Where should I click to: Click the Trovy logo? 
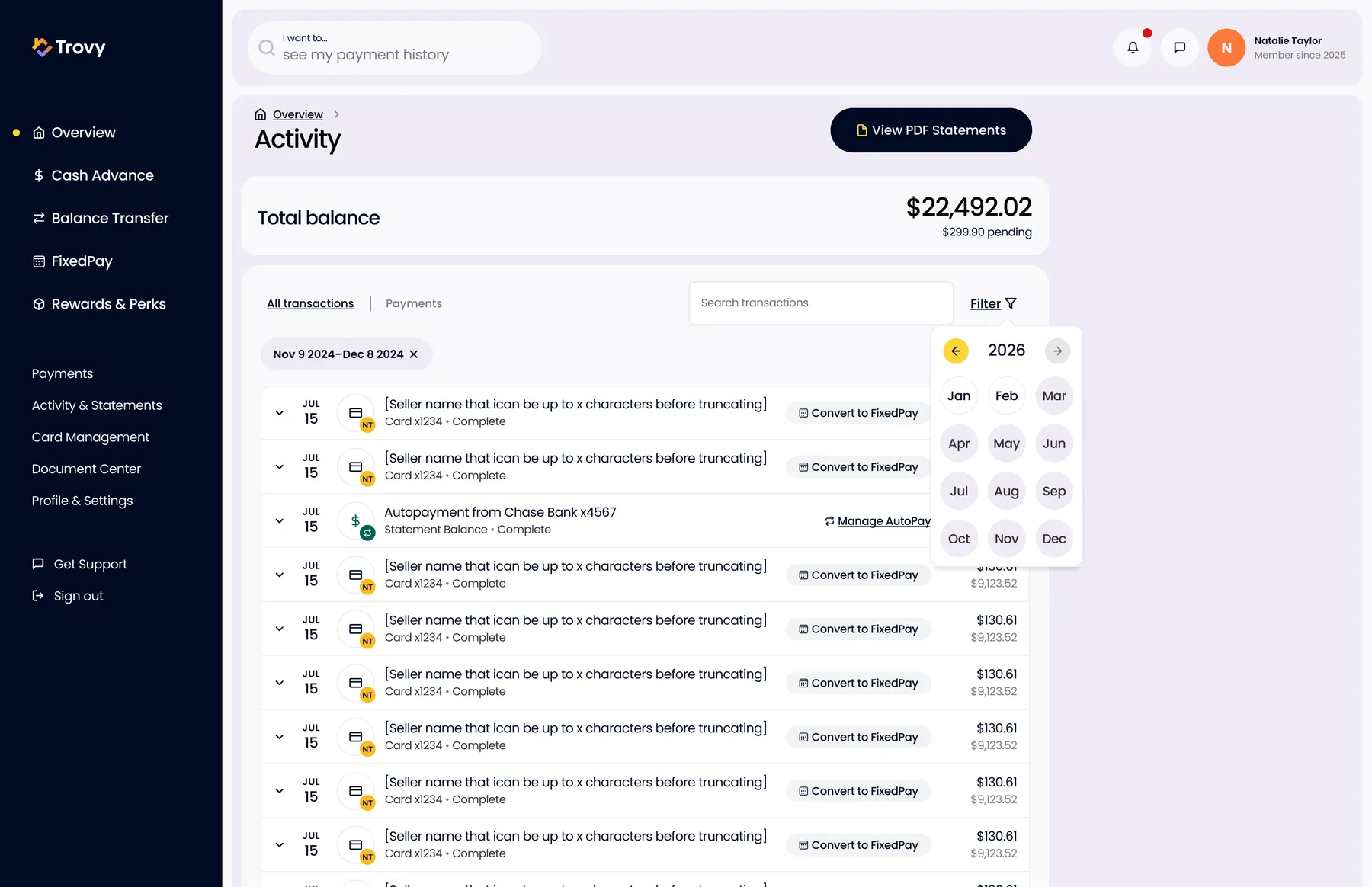click(x=69, y=47)
